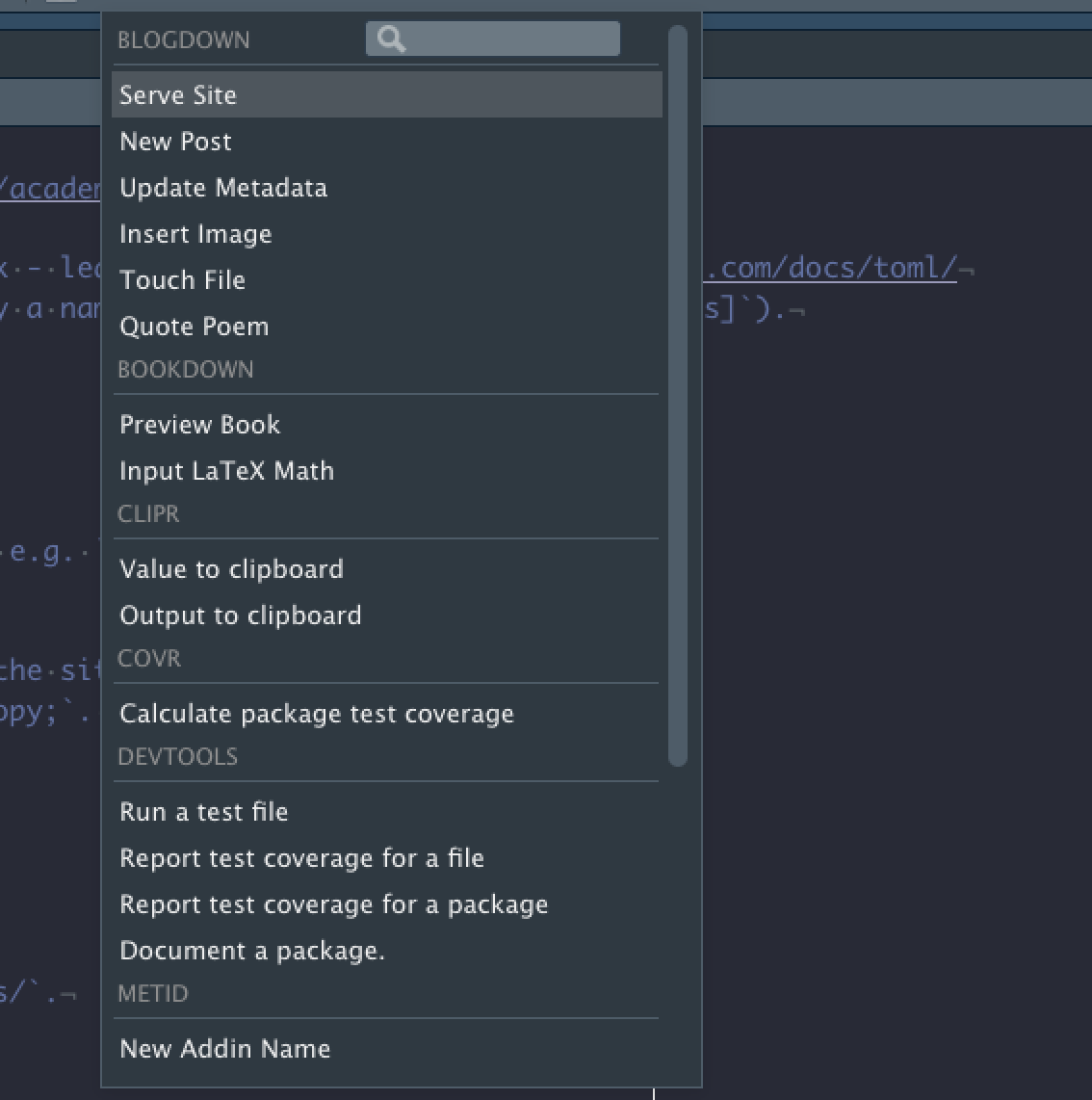The width and height of the screenshot is (1092, 1100).
Task: Click the magnifier icon in addins search
Action: (x=391, y=39)
